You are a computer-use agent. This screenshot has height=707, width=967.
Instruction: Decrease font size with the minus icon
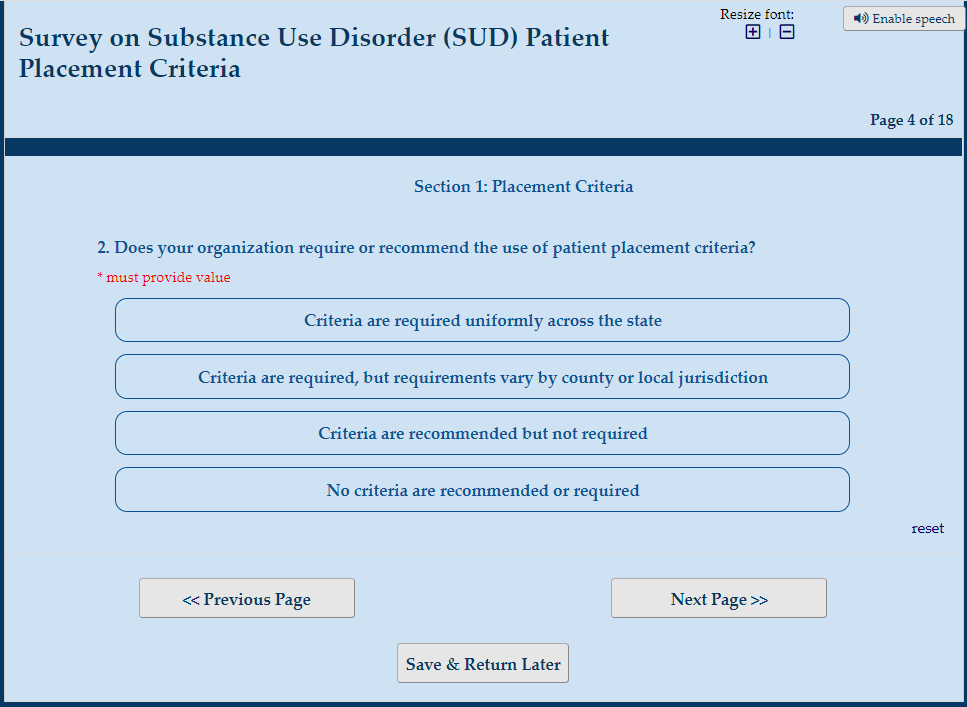point(787,32)
